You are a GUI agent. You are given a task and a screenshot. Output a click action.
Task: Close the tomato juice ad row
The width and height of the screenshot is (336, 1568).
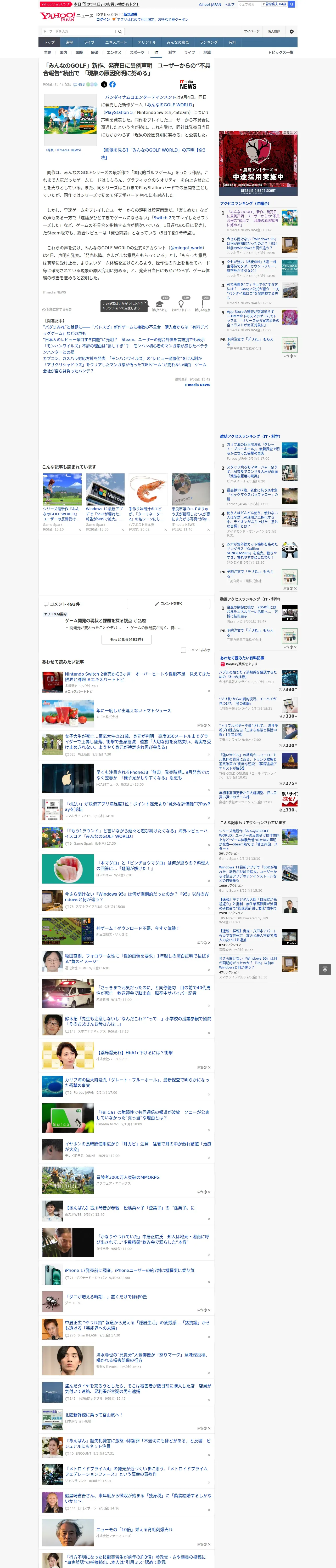click(209, 725)
